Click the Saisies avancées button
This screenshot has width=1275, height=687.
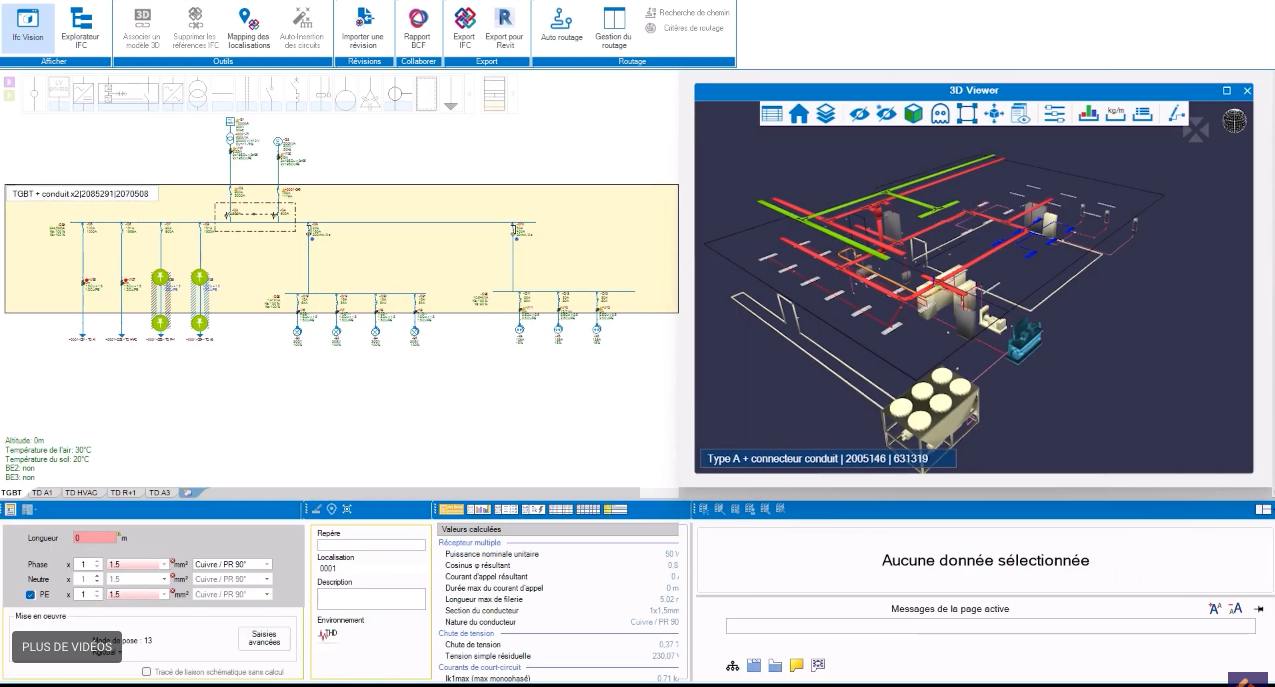[x=264, y=638]
